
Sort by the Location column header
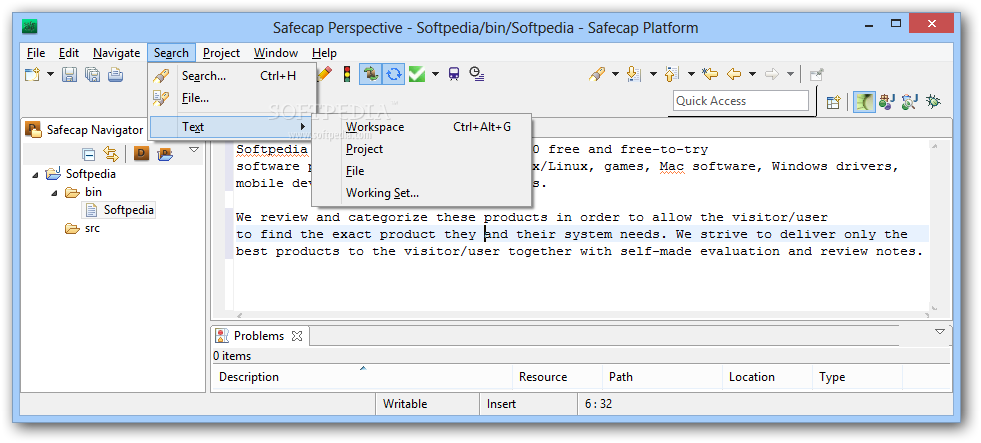(x=768, y=377)
